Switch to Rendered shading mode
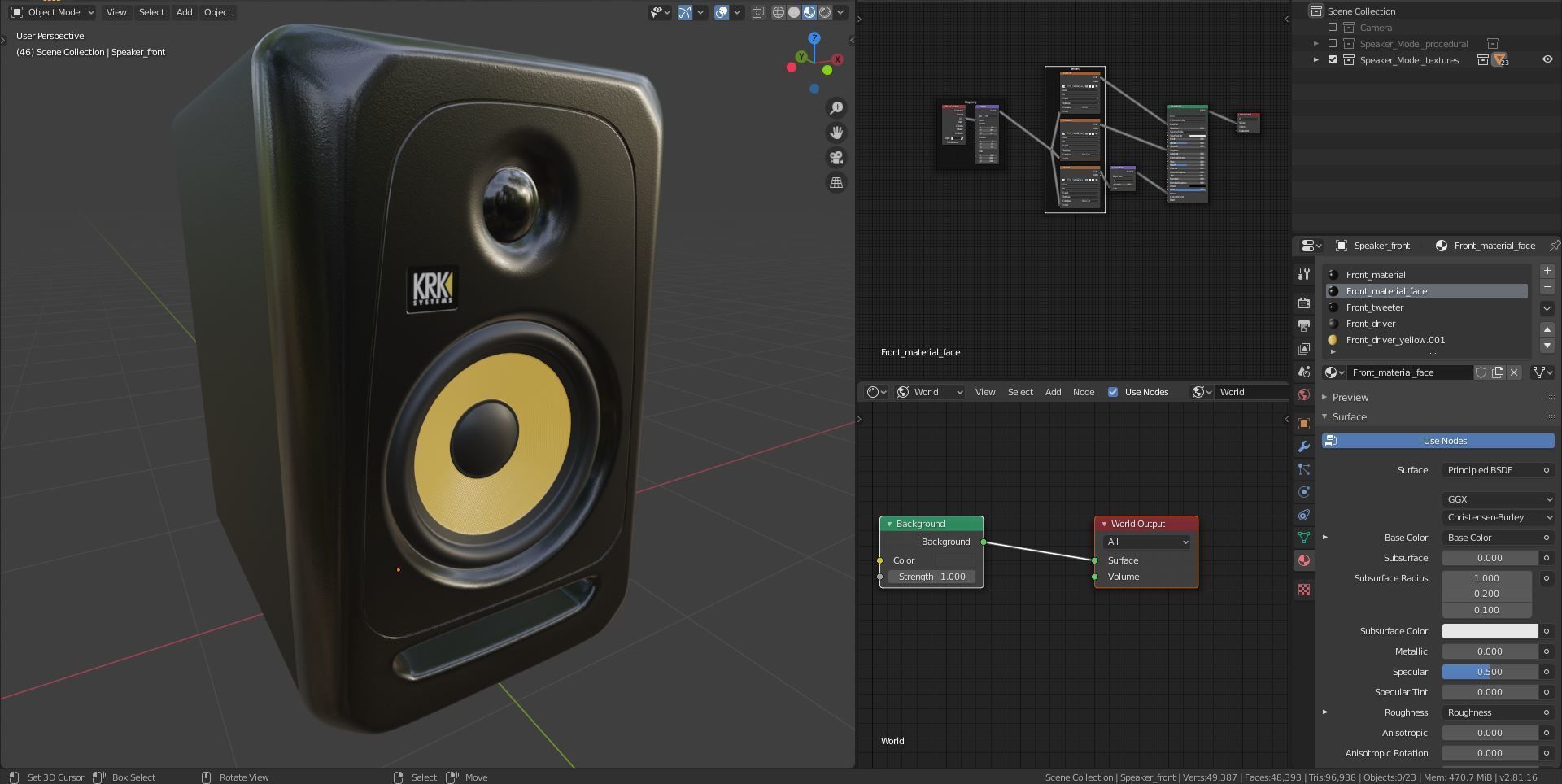 point(825,12)
